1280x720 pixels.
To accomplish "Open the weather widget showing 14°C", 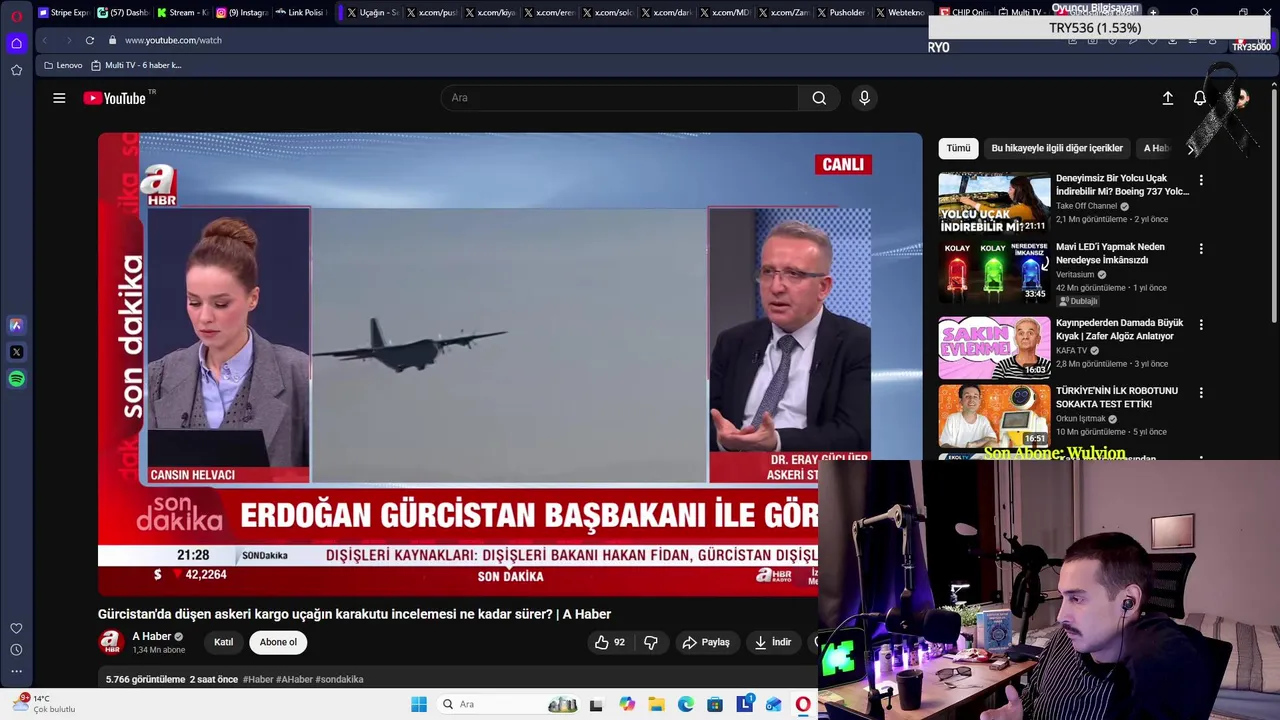I will click(x=44, y=704).
